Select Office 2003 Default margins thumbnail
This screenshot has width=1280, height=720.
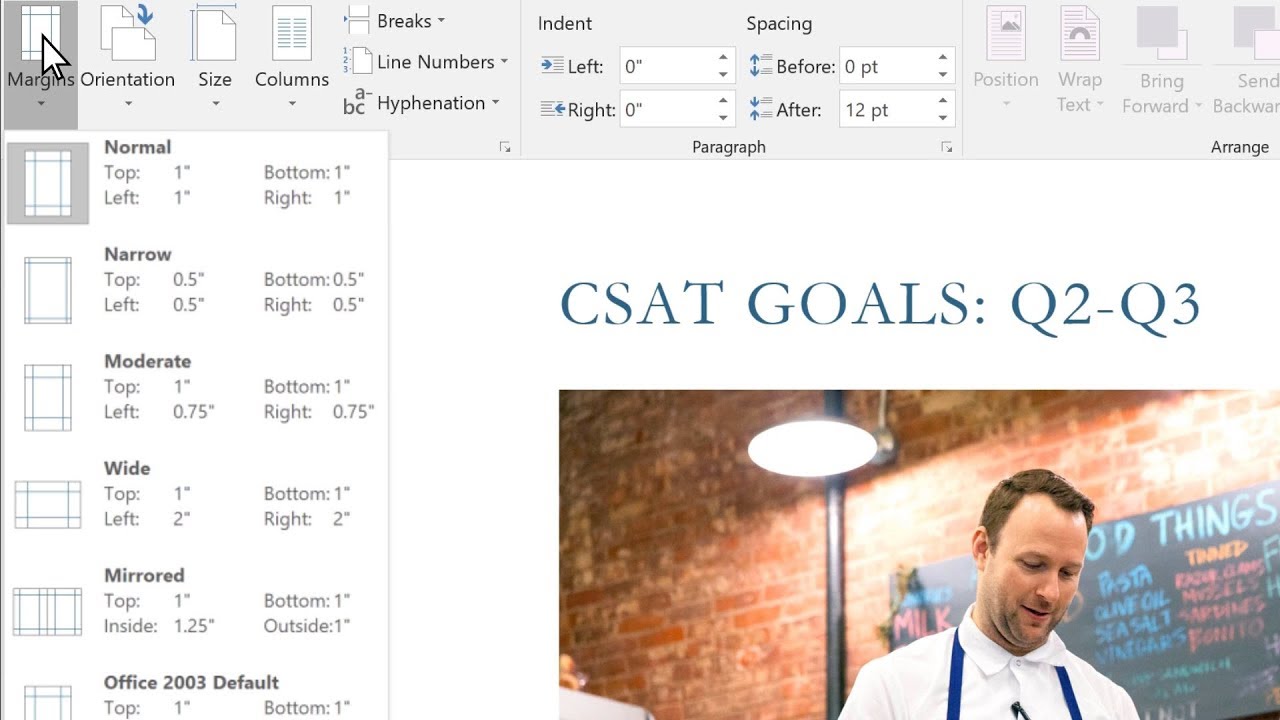coord(48,702)
